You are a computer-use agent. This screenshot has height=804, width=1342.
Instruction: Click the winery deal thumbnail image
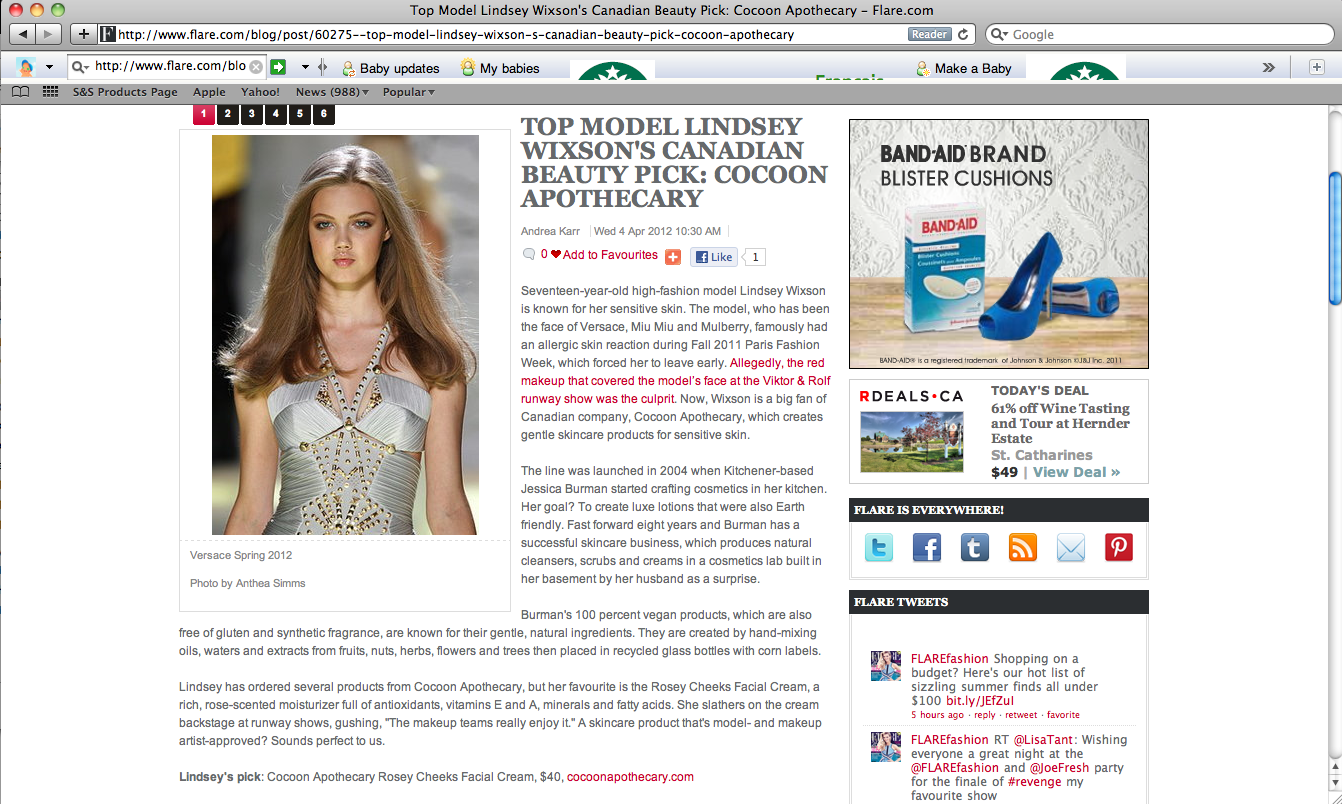tap(911, 442)
